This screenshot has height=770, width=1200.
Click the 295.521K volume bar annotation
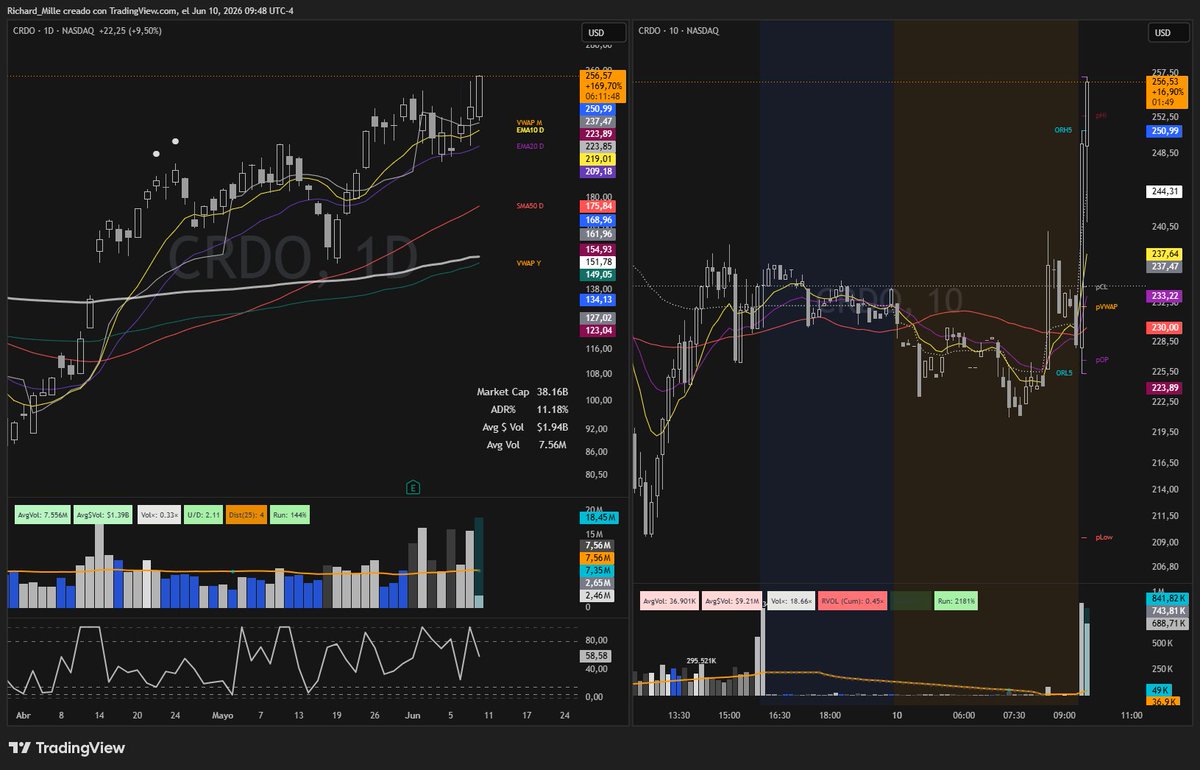pyautogui.click(x=703, y=661)
